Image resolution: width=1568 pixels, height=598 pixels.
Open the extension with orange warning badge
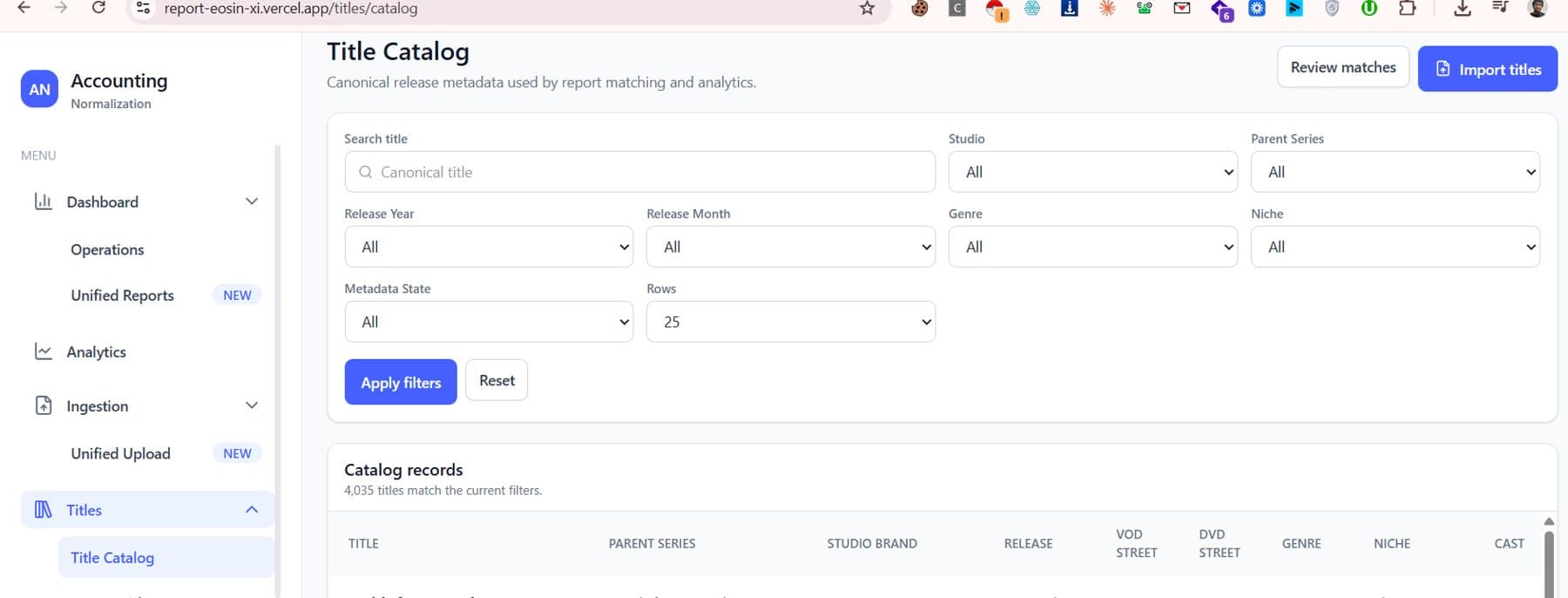click(996, 10)
